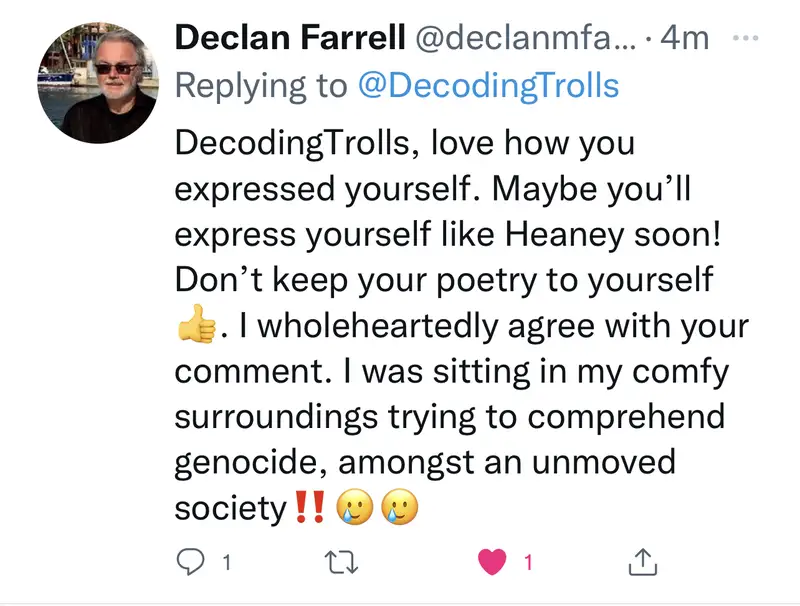Click the @declanmfa... handle
Image resolution: width=800 pixels, height=606 pixels.
[x=520, y=39]
